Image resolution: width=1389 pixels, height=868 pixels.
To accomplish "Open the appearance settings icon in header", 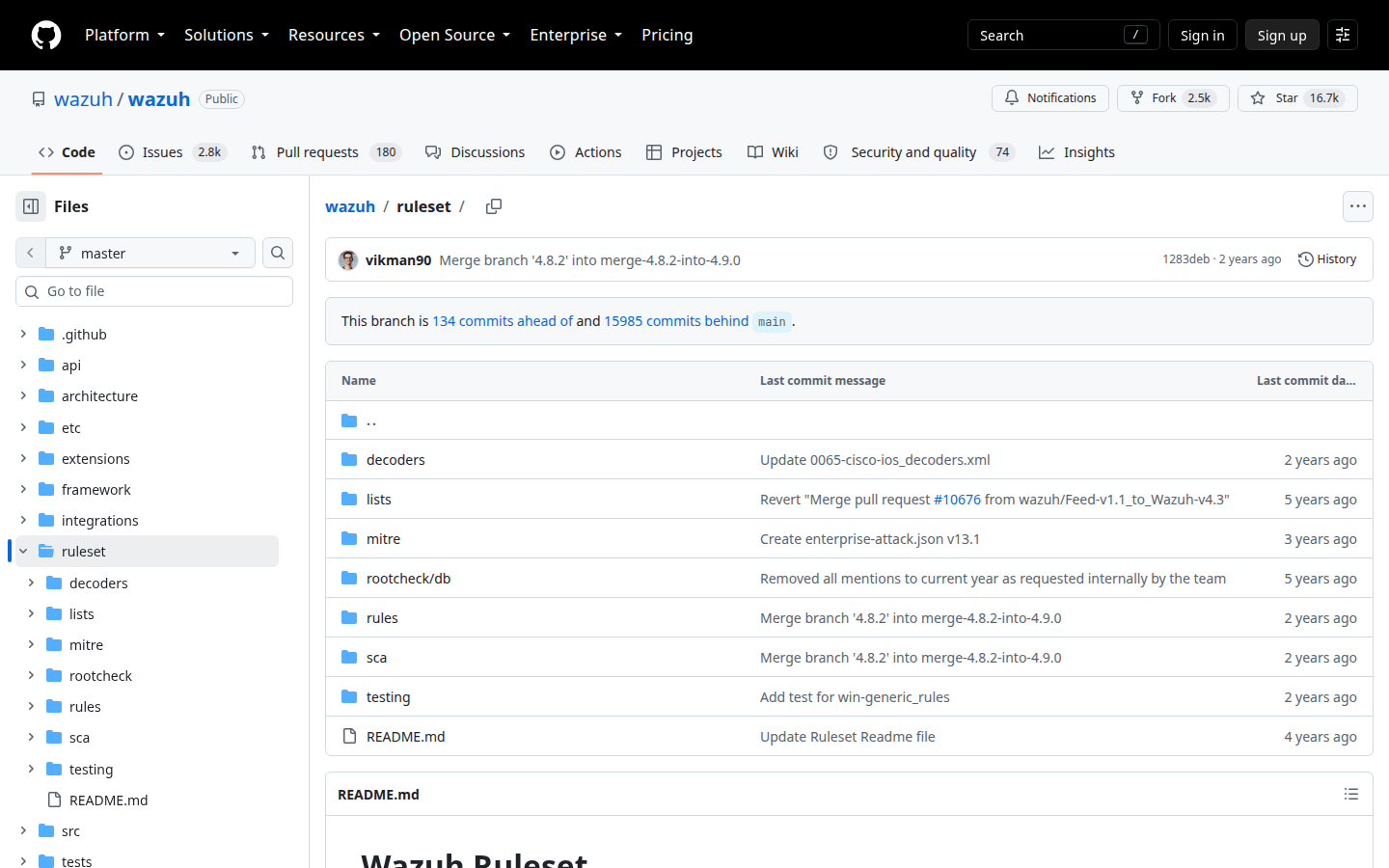I will (1343, 35).
